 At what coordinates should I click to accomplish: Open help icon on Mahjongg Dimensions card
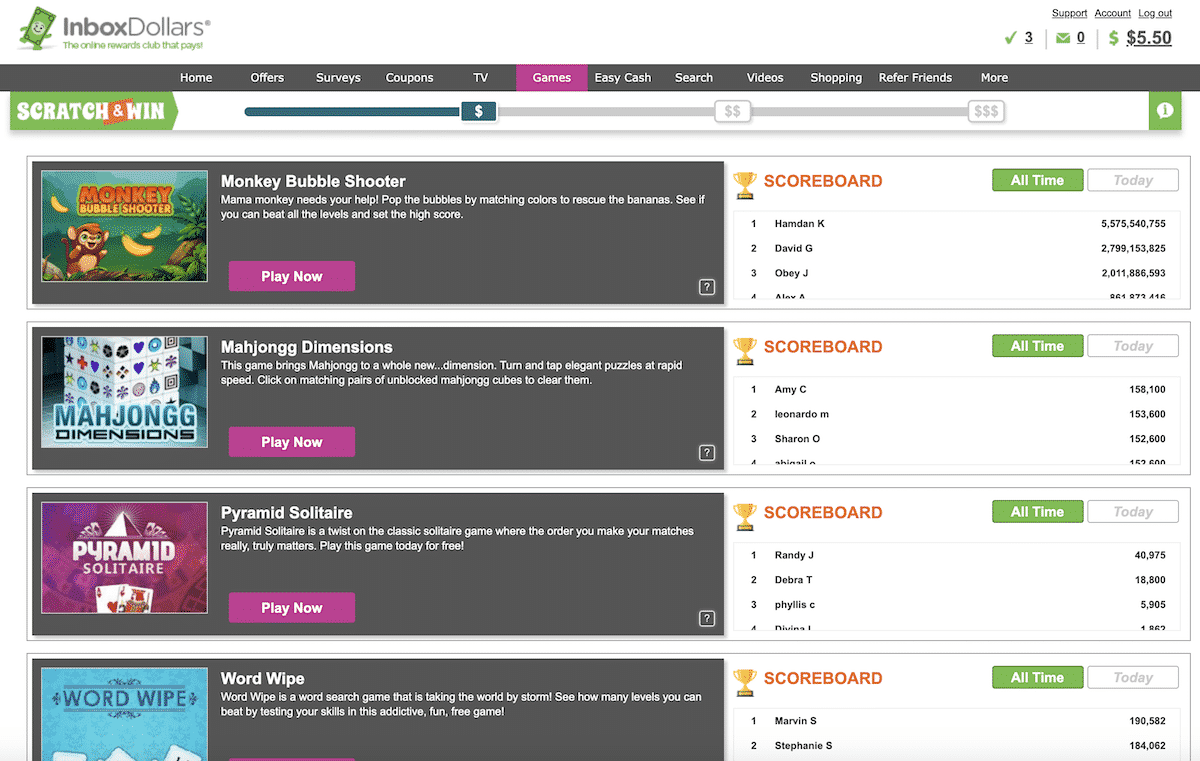pos(707,453)
